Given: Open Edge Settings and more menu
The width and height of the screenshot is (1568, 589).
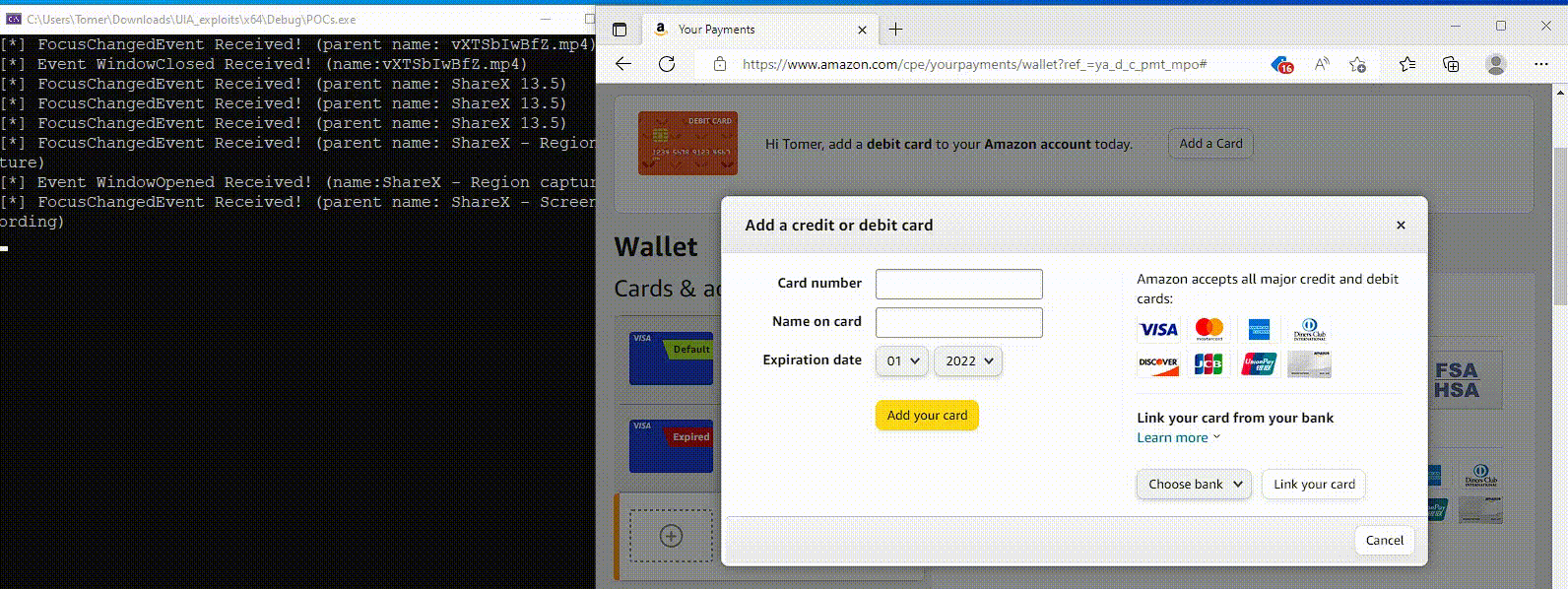Looking at the screenshot, I should 1541,64.
